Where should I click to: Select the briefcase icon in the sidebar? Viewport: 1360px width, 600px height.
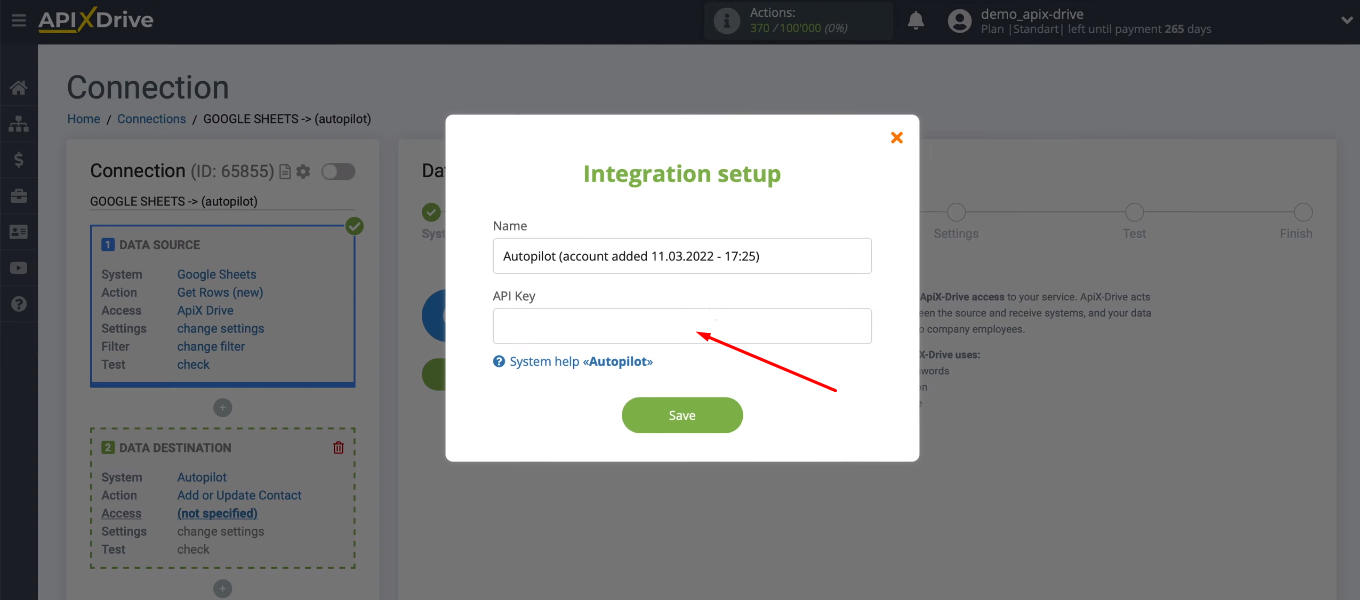click(18, 195)
